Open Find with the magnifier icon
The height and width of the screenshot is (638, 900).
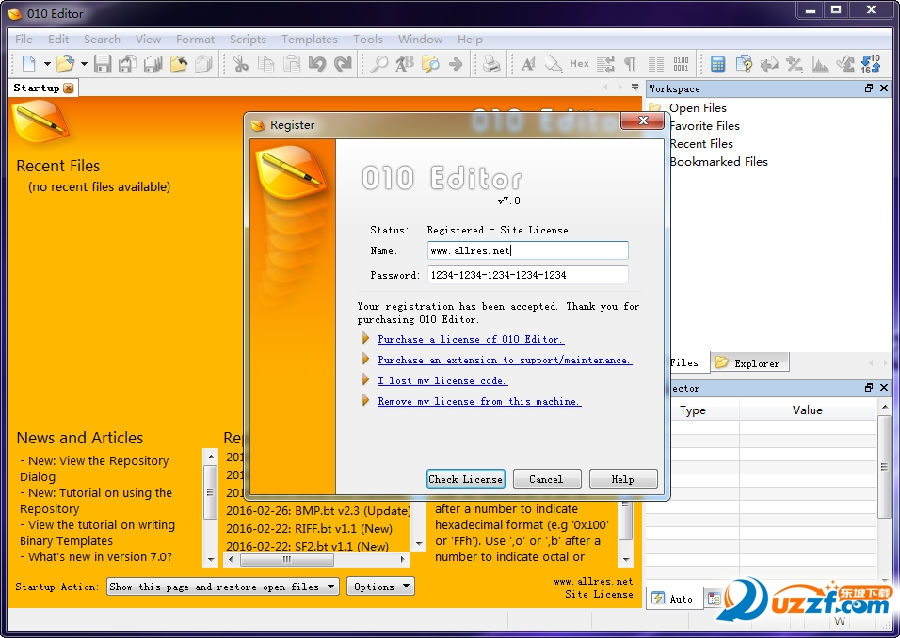click(379, 64)
